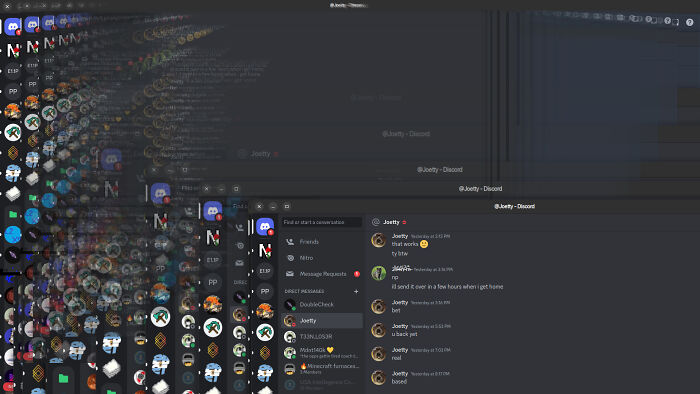Viewport: 700px width, 394px height.
Task: Click Joetty username above 'bet'
Action: coord(400,302)
